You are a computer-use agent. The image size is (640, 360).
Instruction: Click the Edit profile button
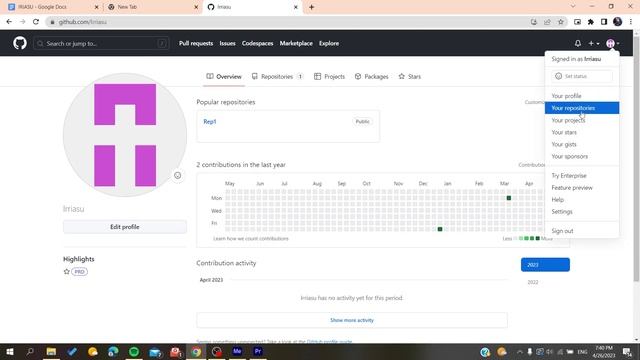(x=125, y=227)
